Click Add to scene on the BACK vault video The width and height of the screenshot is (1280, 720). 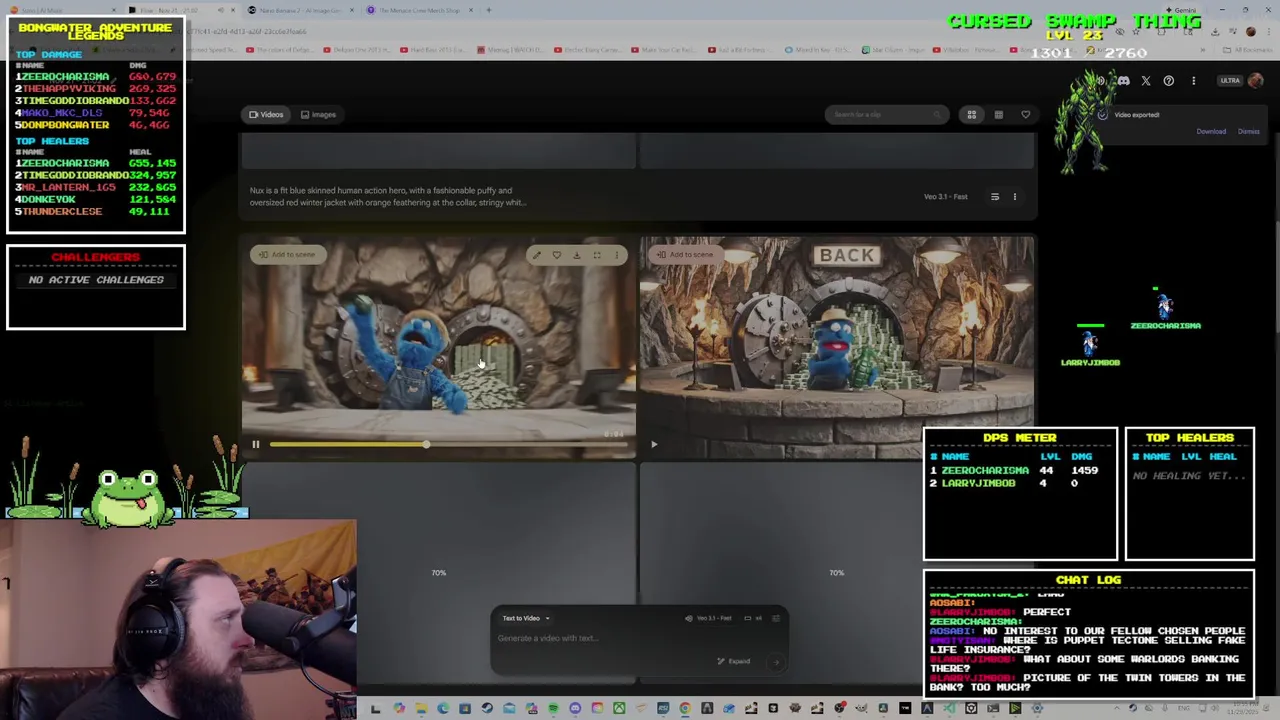click(x=686, y=254)
